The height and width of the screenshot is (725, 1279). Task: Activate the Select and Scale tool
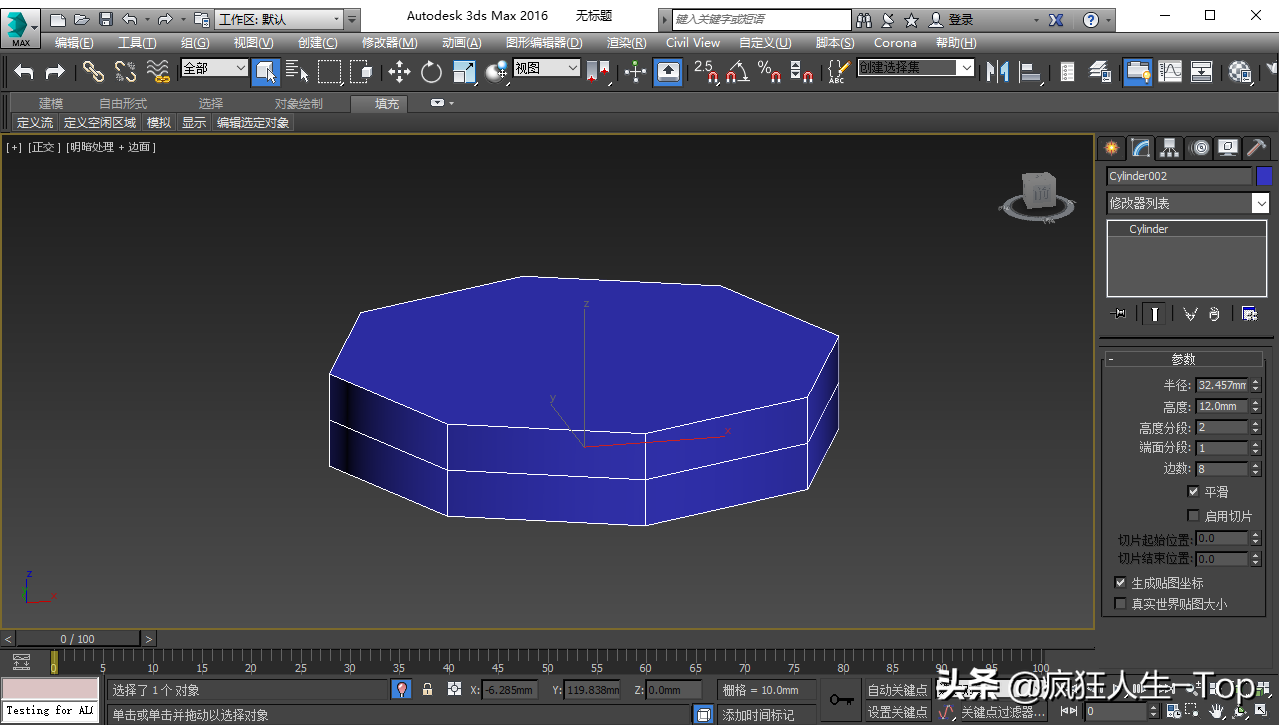464,71
